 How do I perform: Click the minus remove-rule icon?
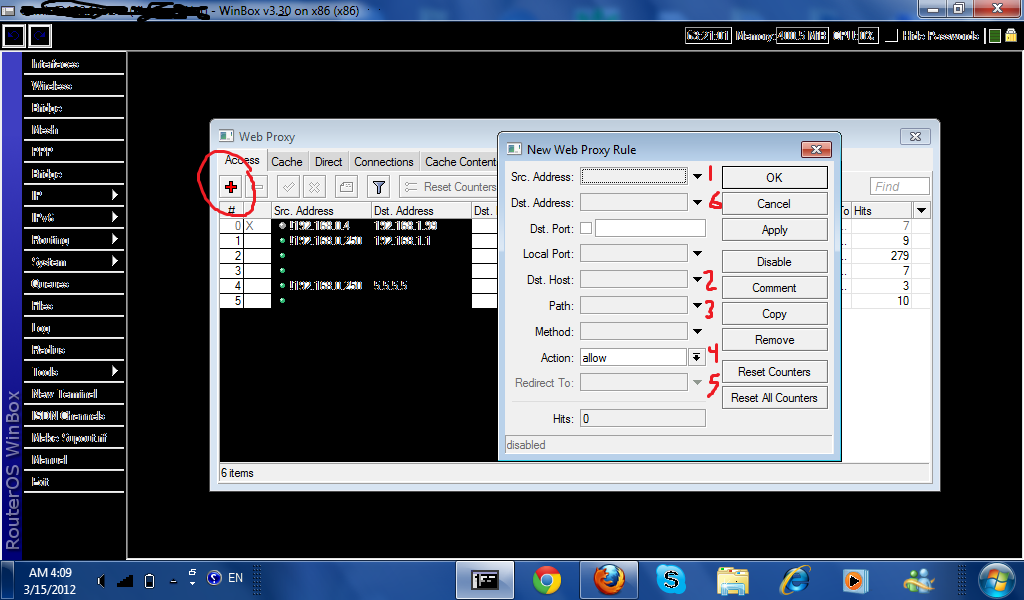(258, 187)
